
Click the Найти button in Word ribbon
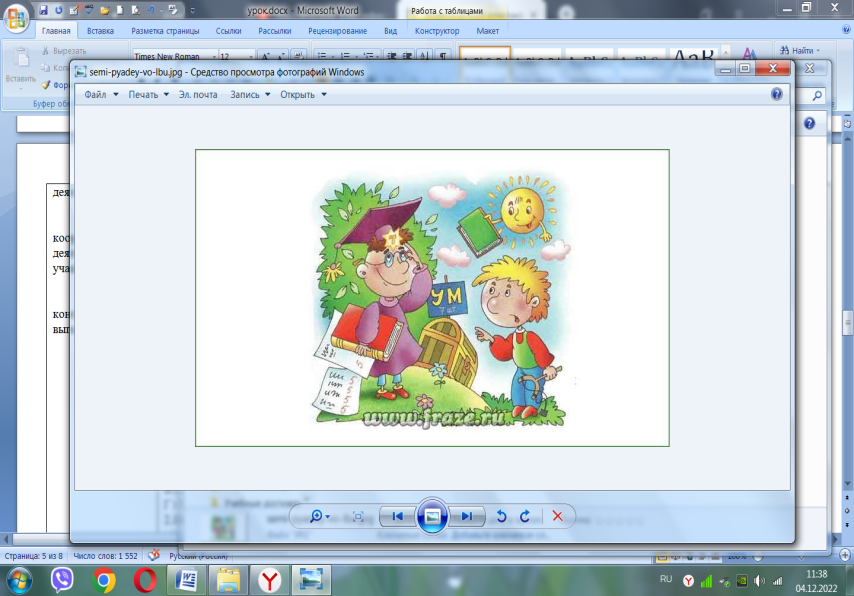point(800,51)
